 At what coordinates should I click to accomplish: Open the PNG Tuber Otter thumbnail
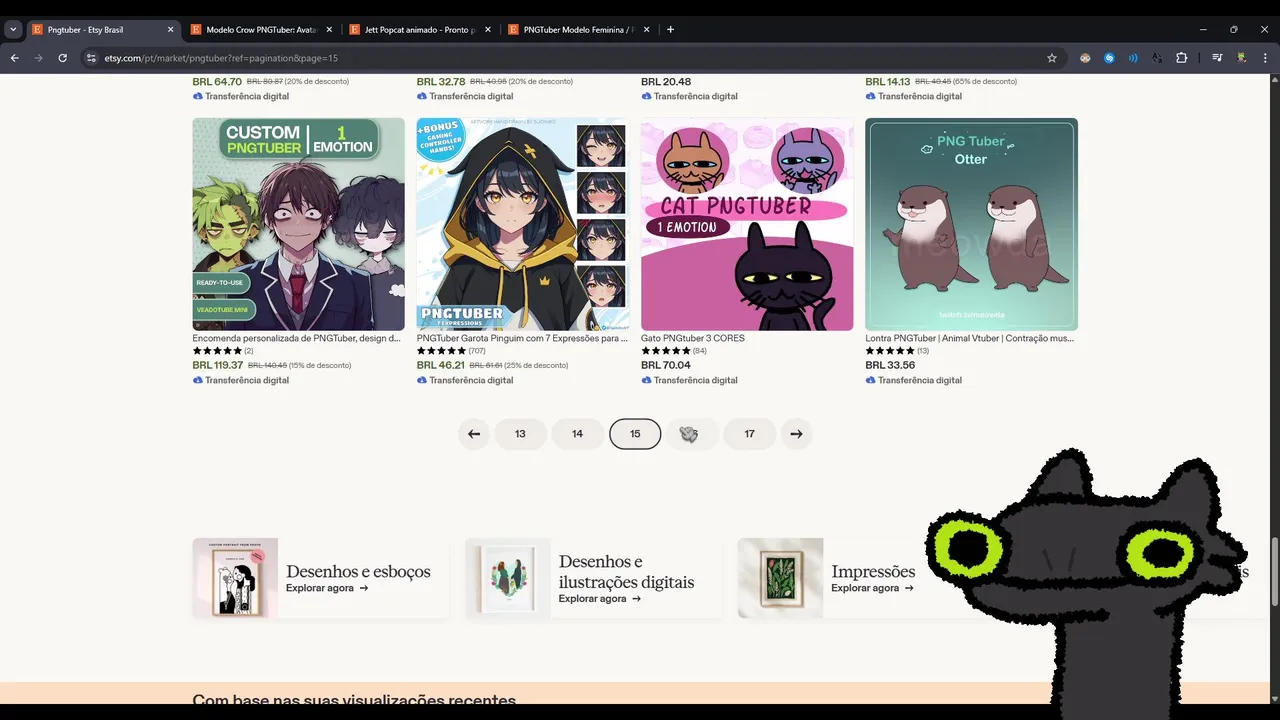[x=971, y=224]
